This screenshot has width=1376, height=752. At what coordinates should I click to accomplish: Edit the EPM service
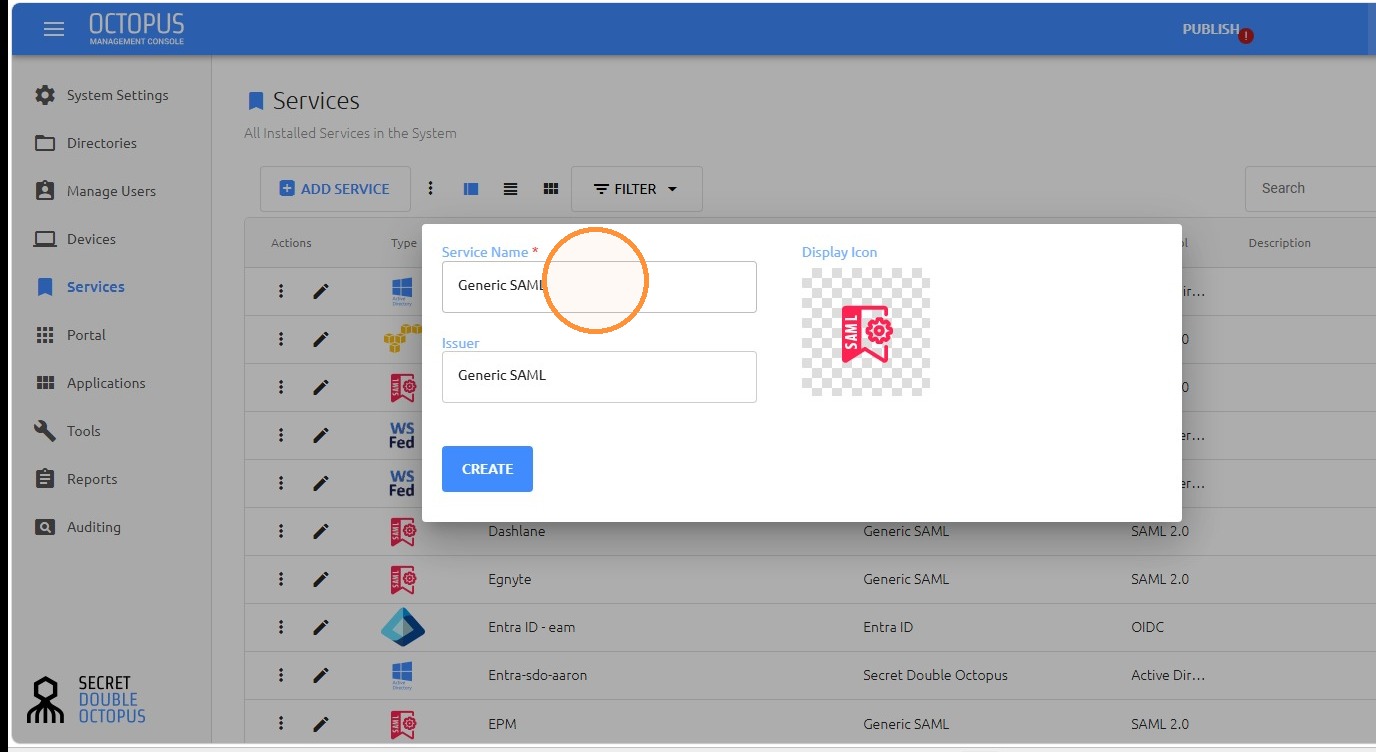click(321, 723)
